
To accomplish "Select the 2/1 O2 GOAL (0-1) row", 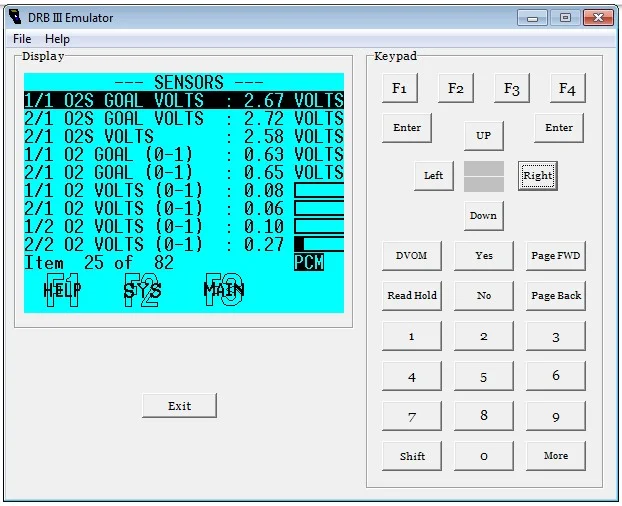I will coord(184,172).
